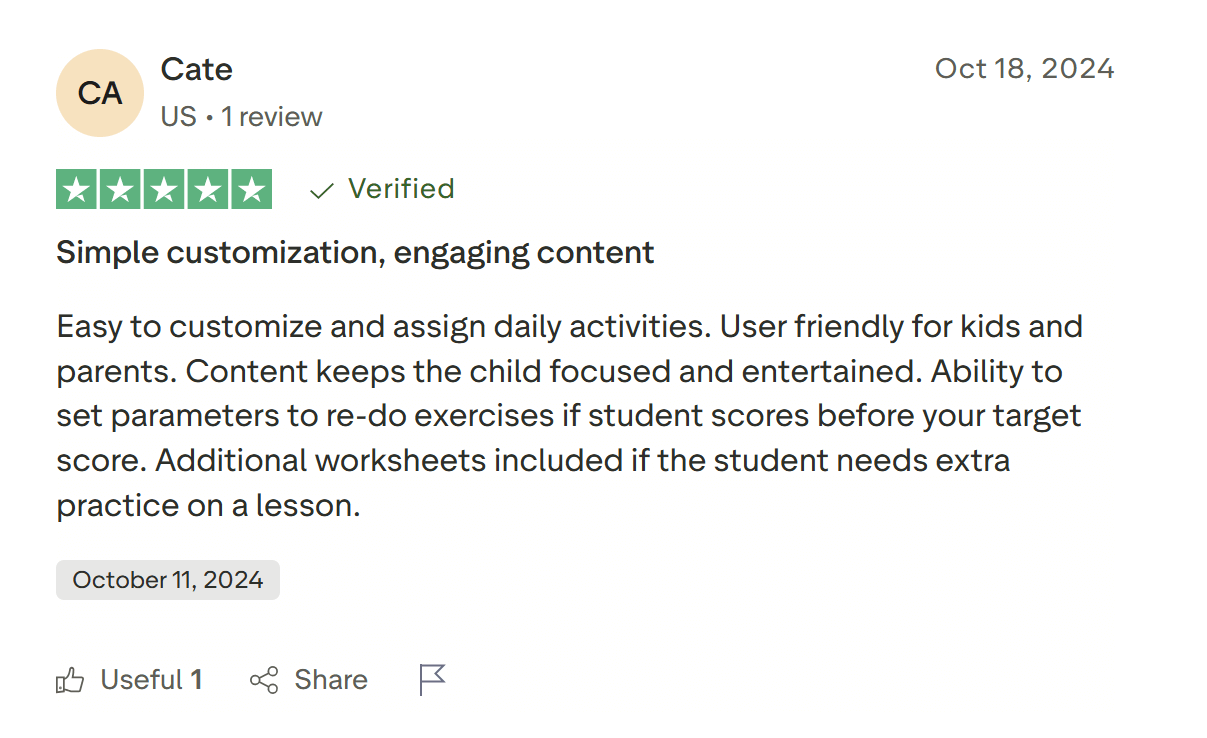Screen dimensions: 1207x738
Task: Click the Useful count number
Action: point(195,679)
